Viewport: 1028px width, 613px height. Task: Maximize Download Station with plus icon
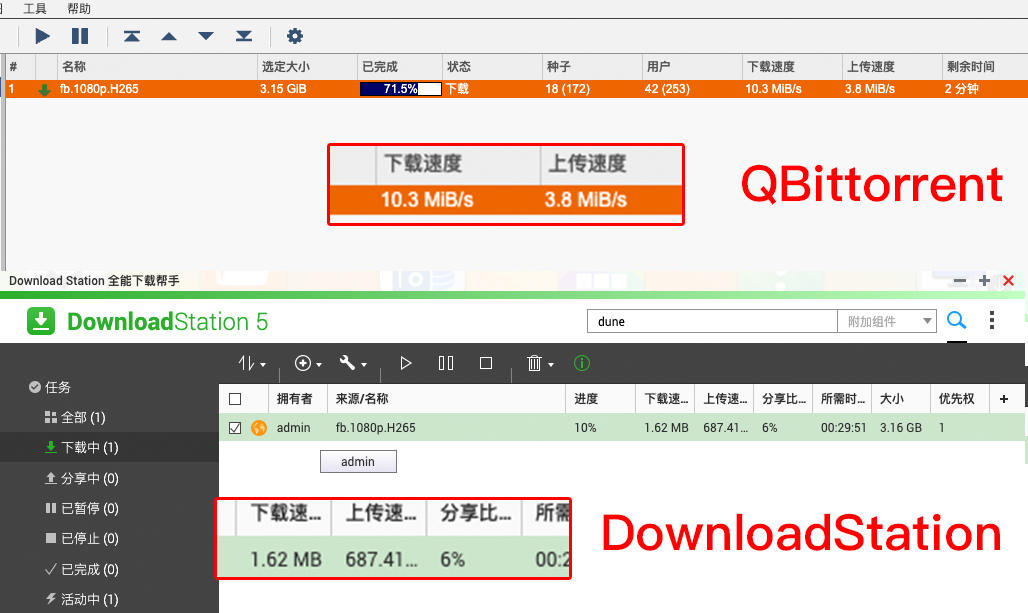984,281
